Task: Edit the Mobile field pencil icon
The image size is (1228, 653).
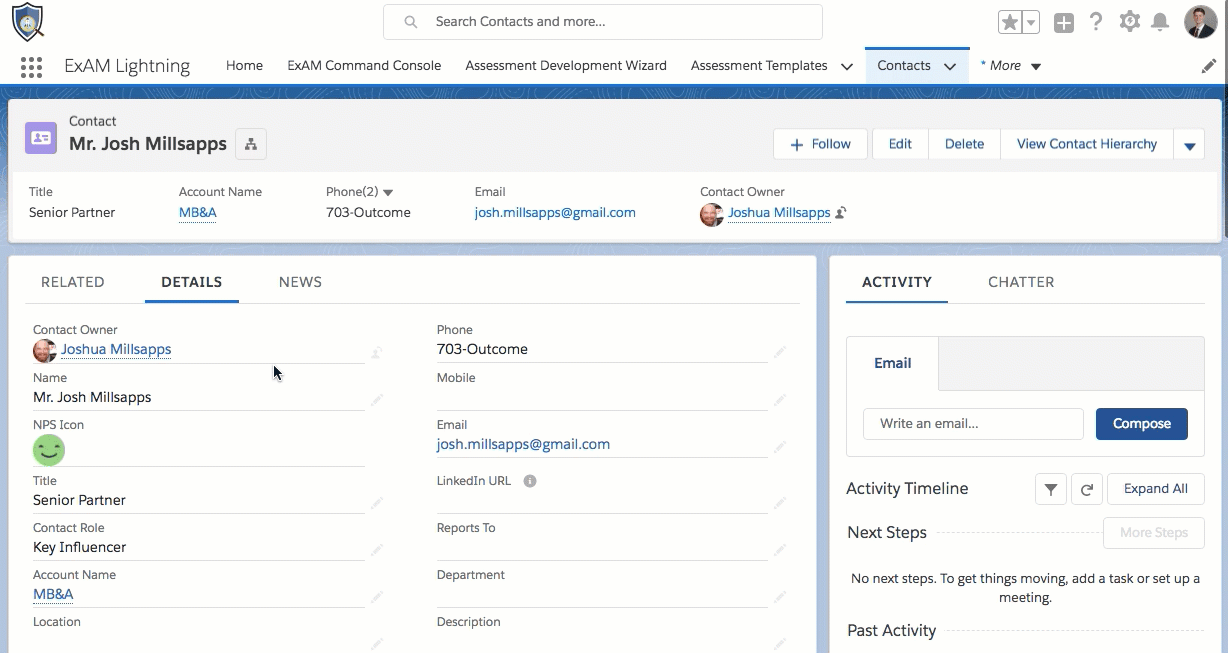Action: click(780, 400)
